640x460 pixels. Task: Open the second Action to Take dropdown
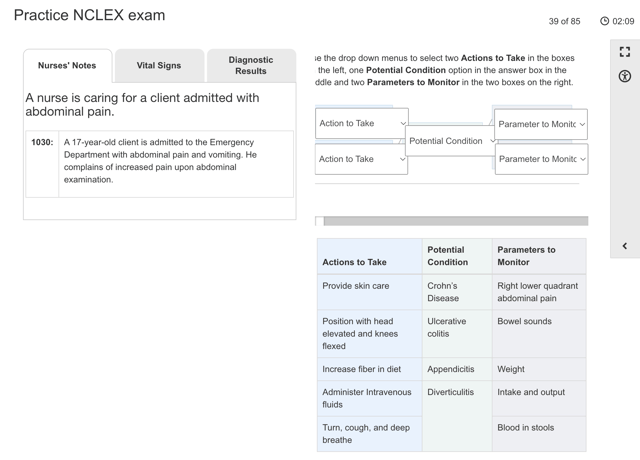click(x=361, y=159)
